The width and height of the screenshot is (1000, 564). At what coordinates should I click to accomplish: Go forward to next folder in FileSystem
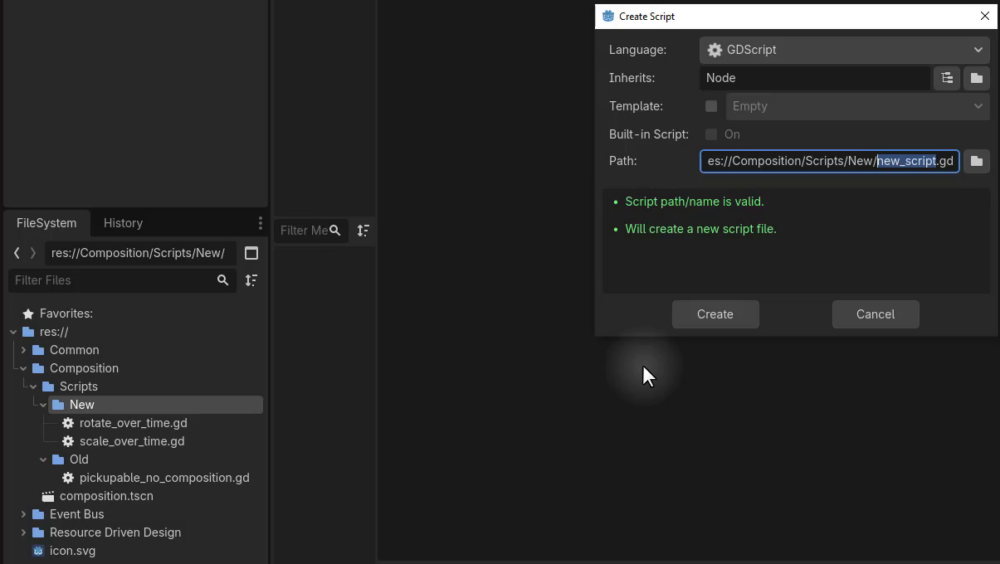pos(33,253)
